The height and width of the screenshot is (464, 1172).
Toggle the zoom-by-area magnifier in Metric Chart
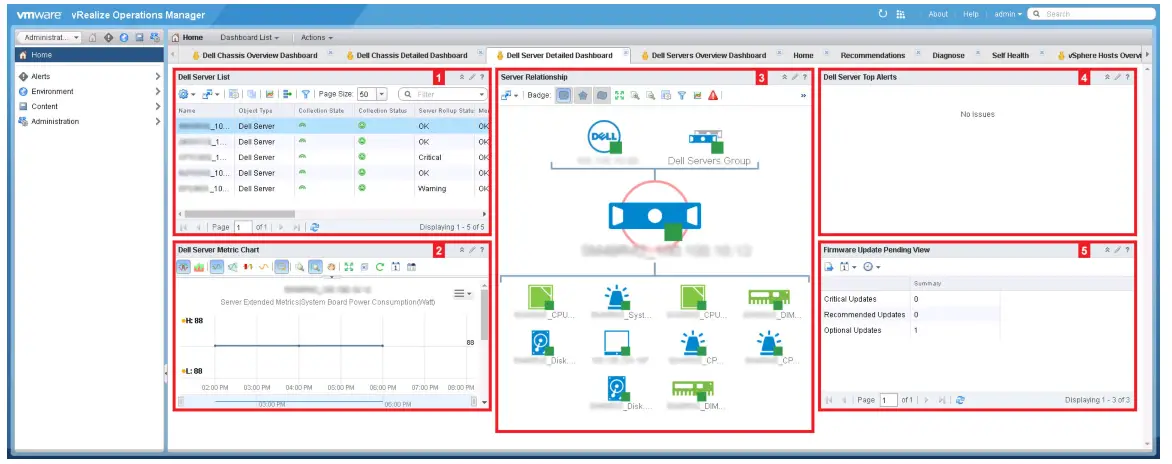coord(315,267)
